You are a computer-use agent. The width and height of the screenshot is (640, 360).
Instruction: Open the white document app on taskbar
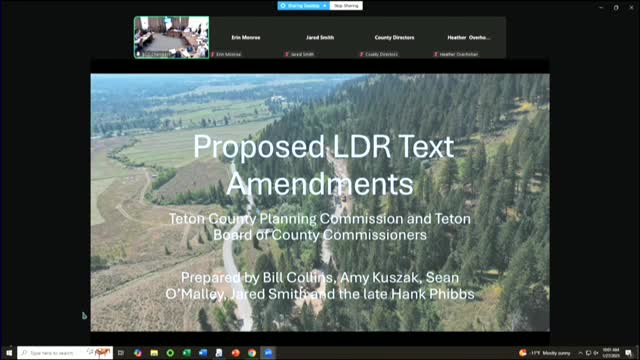point(219,353)
